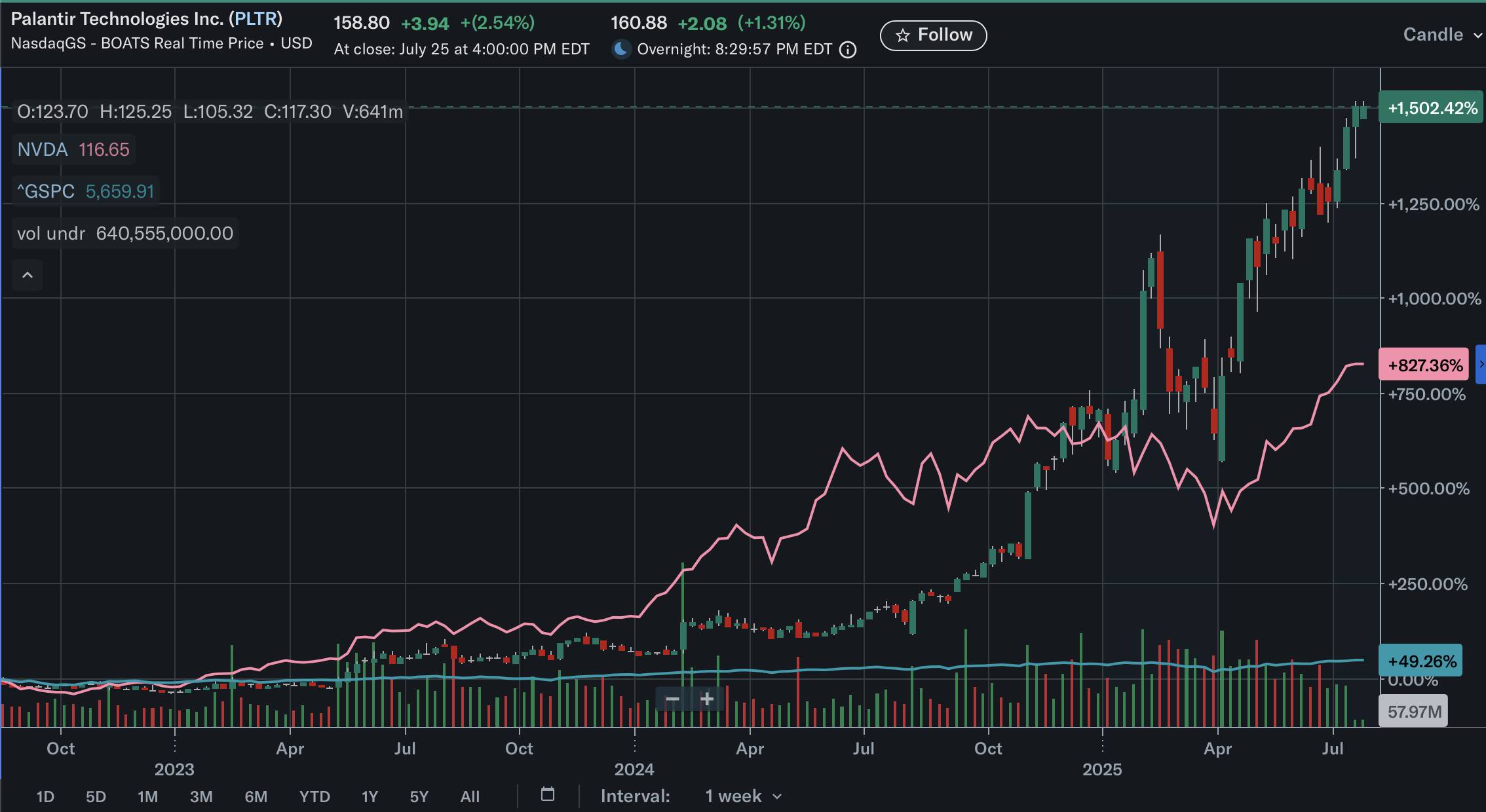
Task: Click the closing price 158.80
Action: point(362,23)
